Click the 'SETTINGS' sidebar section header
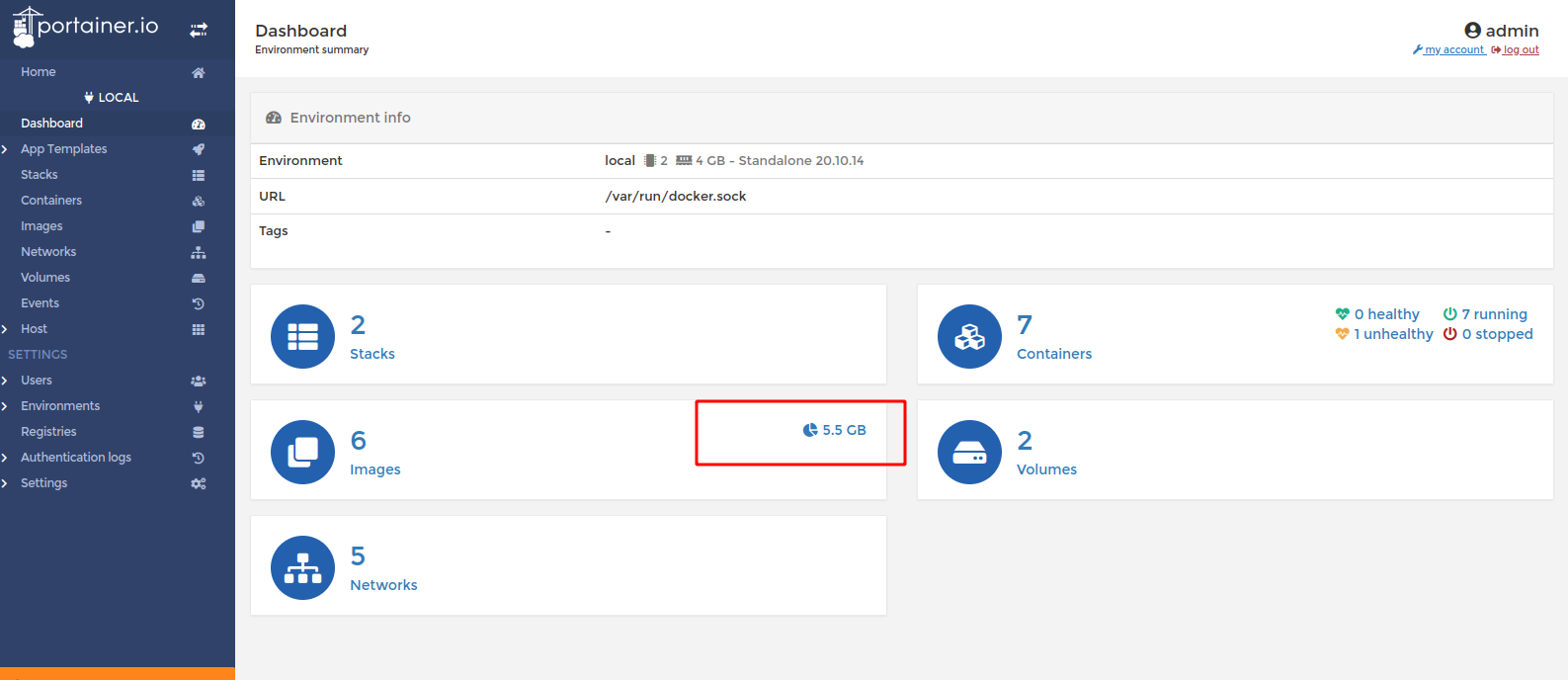1568x680 pixels. click(38, 355)
